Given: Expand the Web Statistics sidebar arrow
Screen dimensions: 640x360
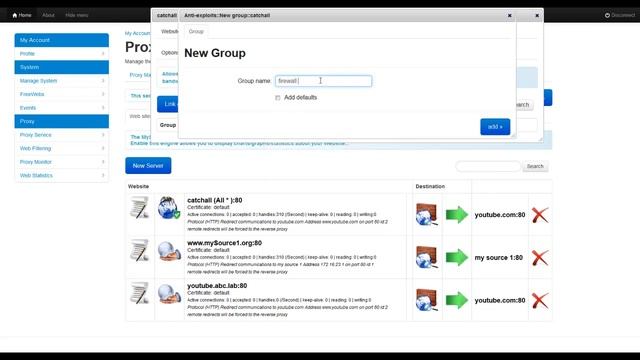Looking at the screenshot, I should (x=103, y=176).
